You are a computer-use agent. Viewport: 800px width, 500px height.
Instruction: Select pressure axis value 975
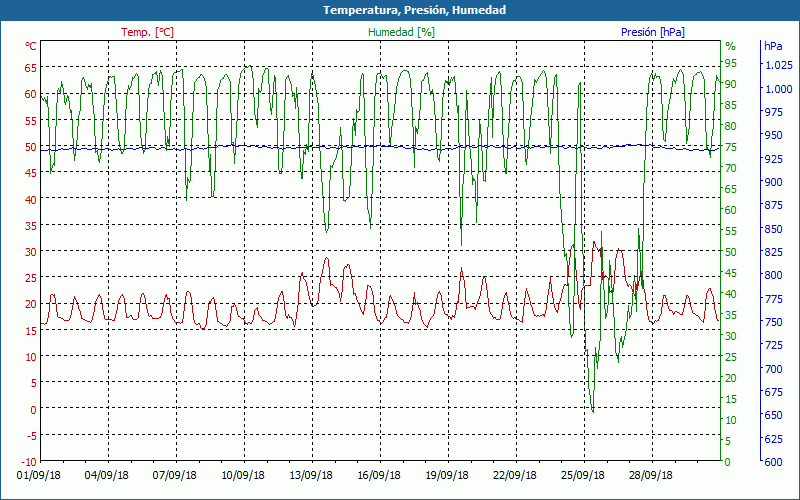pyautogui.click(x=774, y=112)
